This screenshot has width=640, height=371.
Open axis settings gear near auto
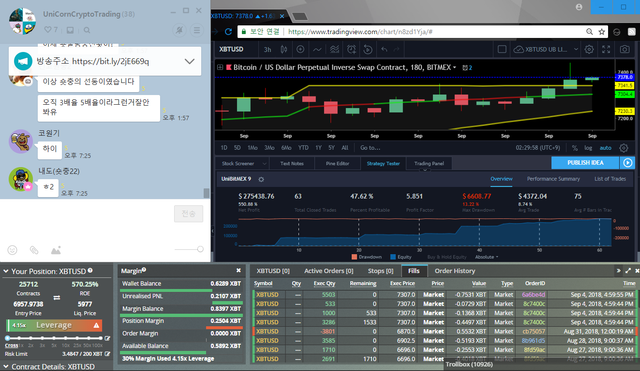pos(624,148)
